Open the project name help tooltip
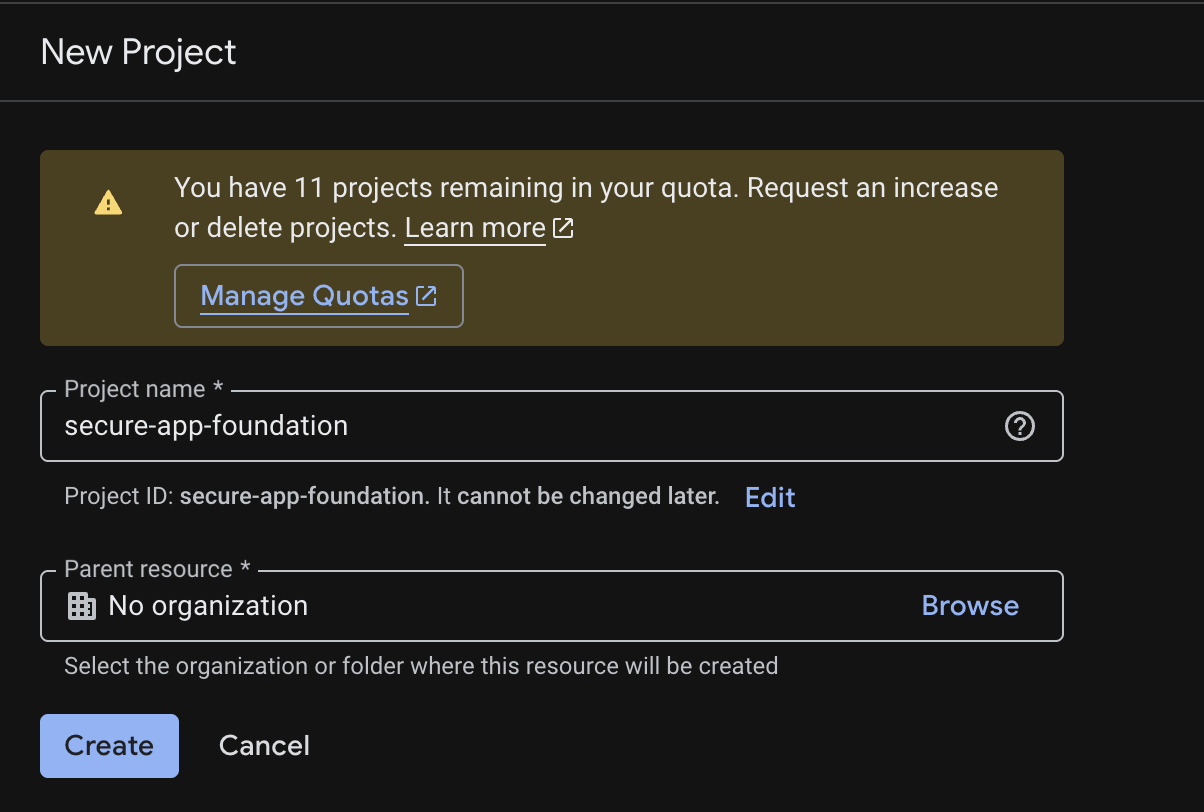Screen dimensions: 1204x812 [x=1019, y=426]
